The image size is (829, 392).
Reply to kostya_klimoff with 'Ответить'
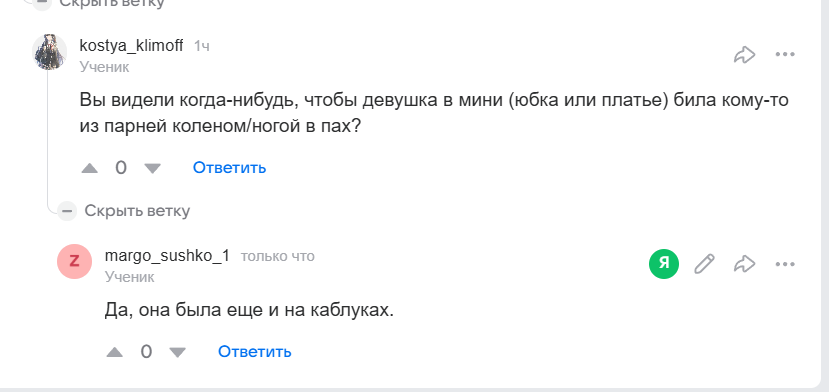click(x=229, y=168)
